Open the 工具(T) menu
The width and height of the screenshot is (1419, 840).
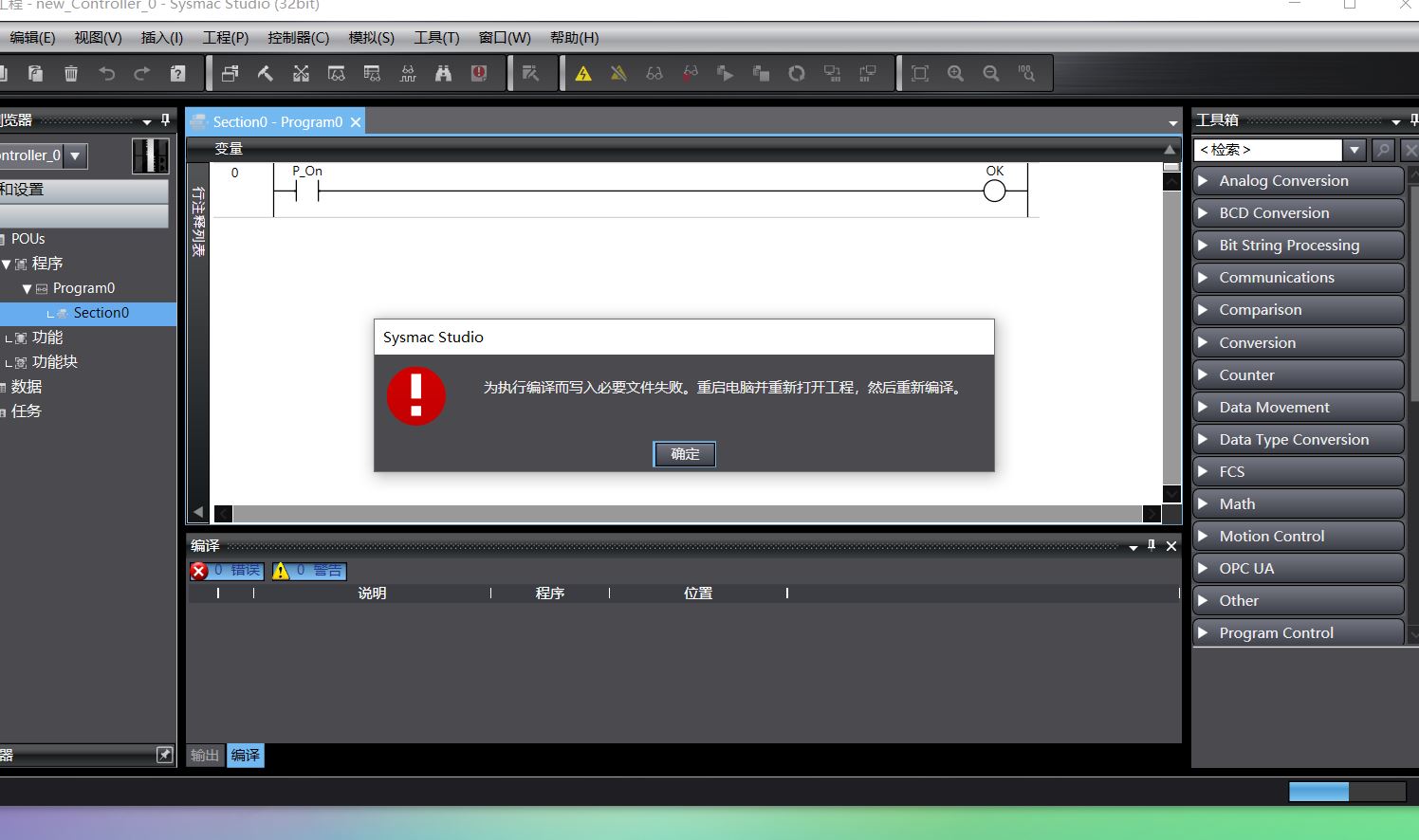coord(436,38)
